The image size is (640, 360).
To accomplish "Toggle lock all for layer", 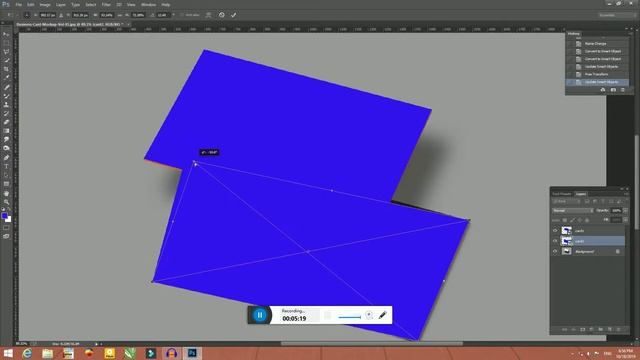I will [587, 220].
